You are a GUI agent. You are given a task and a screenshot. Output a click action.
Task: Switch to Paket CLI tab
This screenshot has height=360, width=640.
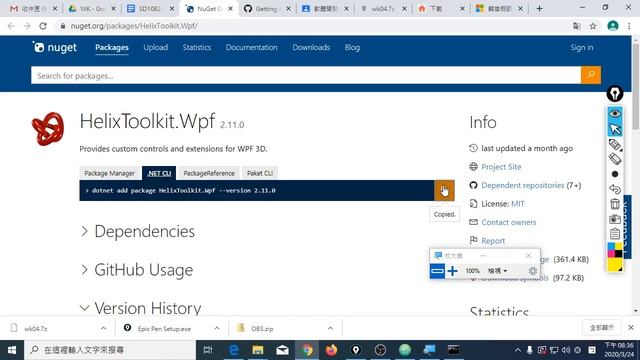260,173
